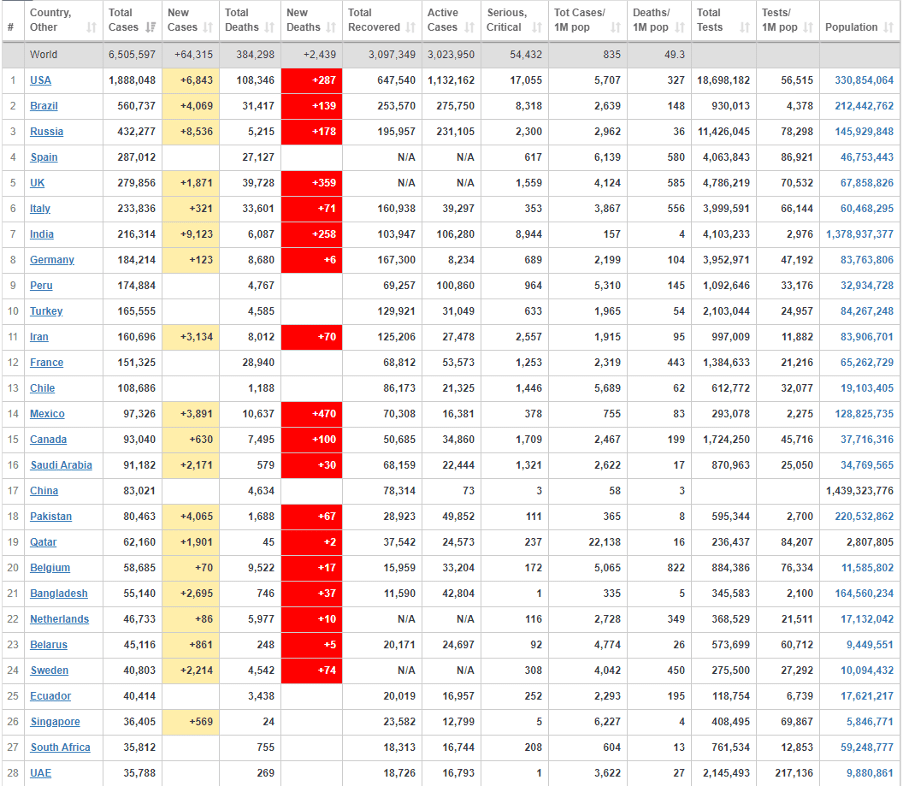Sort by Tot Cases/1M pop arrow icon
The width and height of the screenshot is (902, 786).
[x=616, y=27]
